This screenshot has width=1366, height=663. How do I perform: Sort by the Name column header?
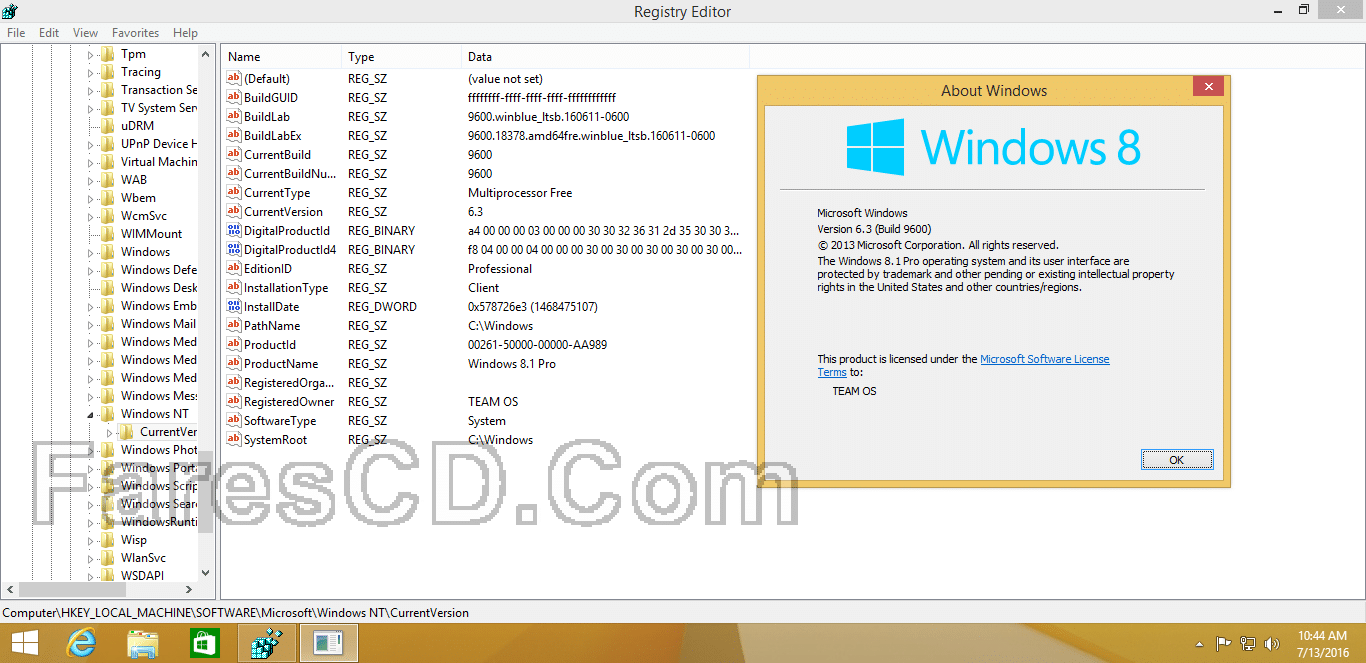[282, 57]
